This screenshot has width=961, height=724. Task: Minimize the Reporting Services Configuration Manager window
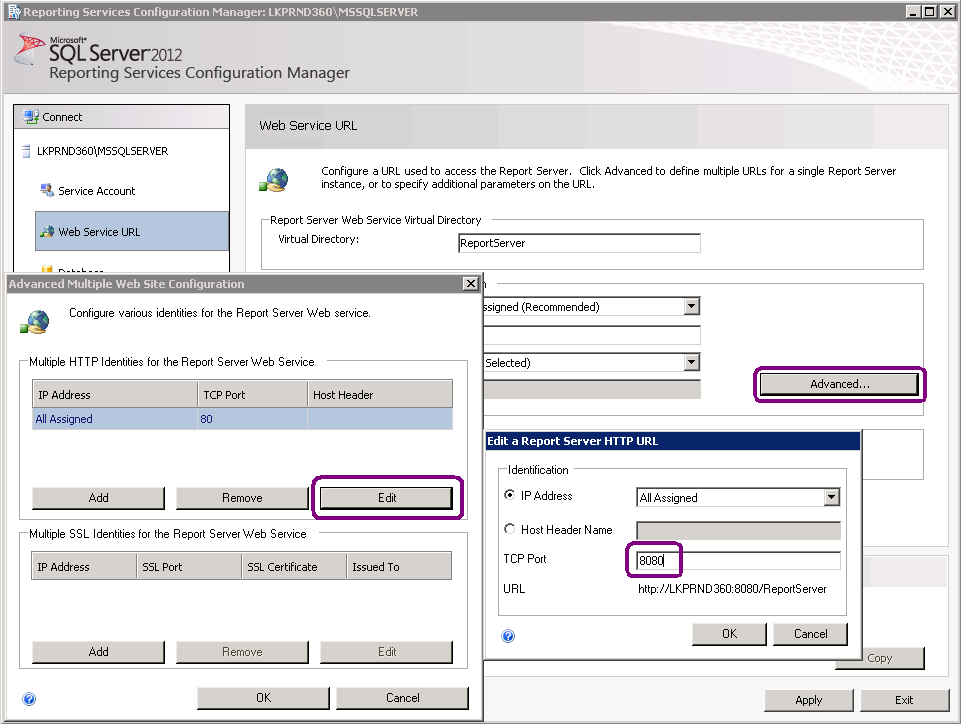[x=914, y=12]
